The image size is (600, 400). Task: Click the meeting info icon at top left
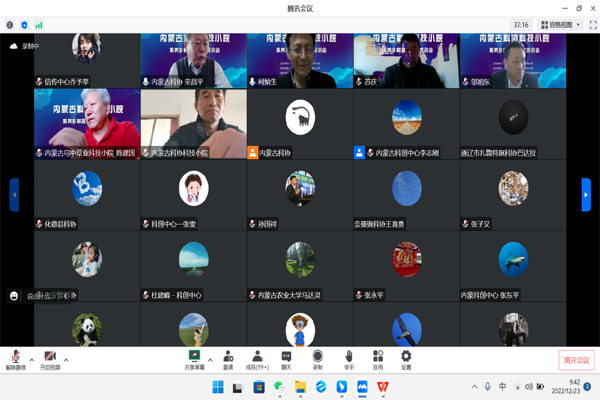(x=10, y=25)
